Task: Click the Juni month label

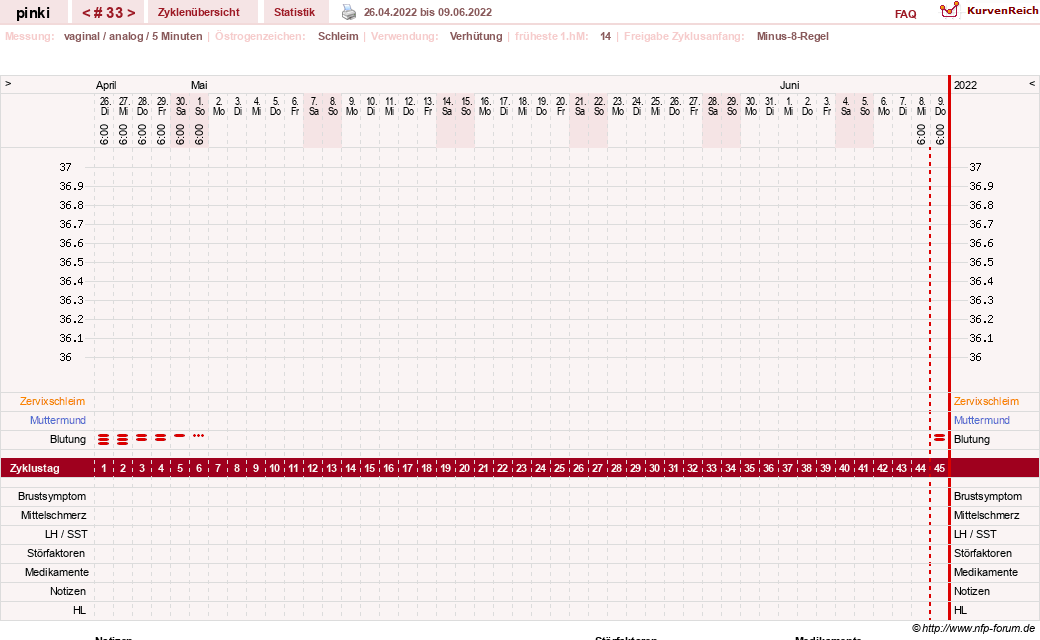Action: [789, 85]
